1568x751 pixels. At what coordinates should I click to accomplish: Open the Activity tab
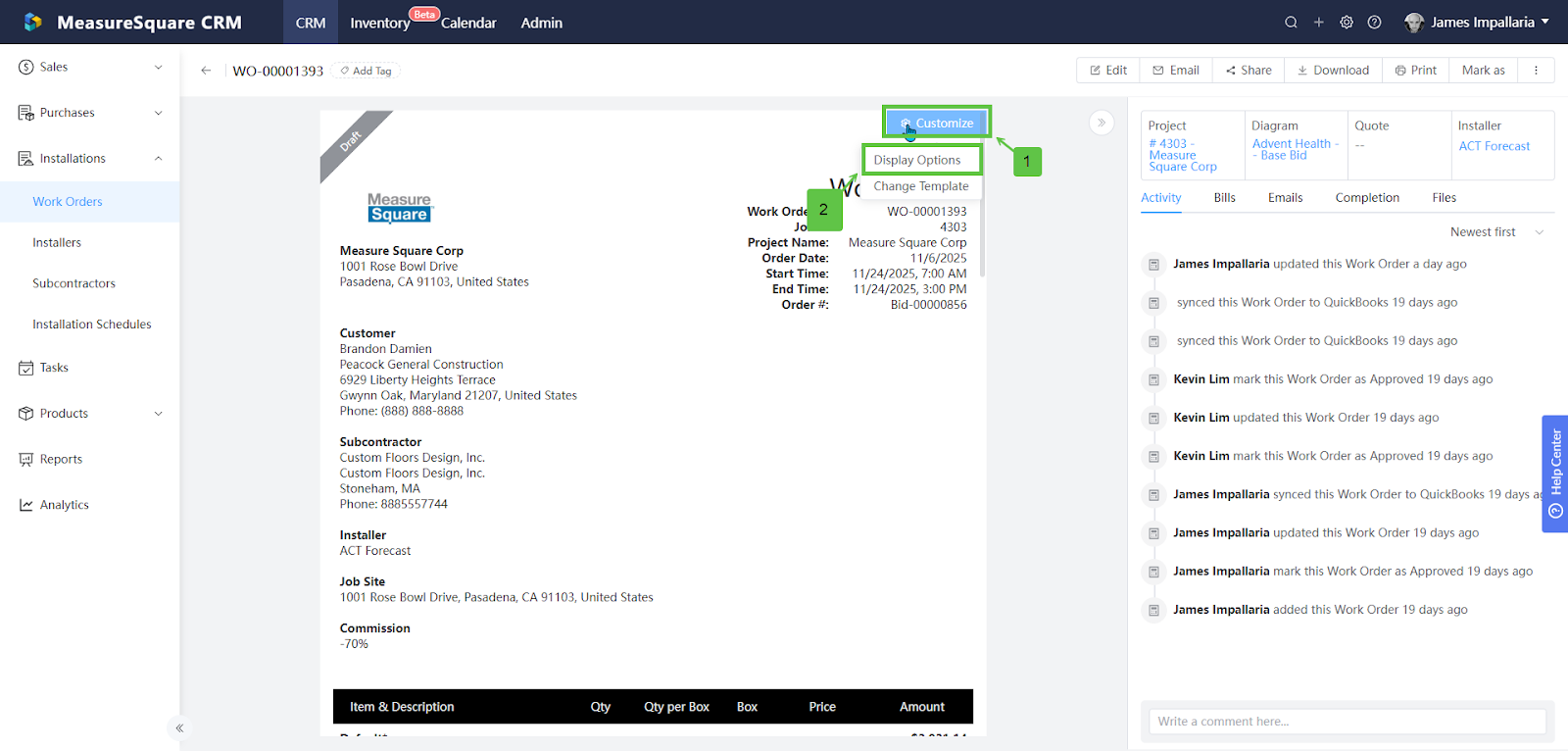(1161, 198)
